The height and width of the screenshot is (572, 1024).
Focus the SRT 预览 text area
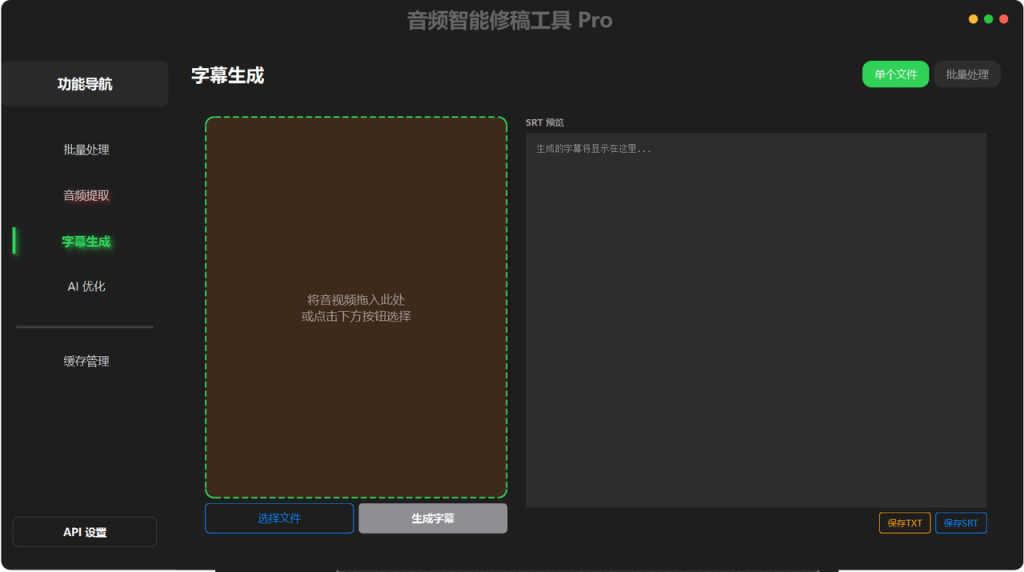tap(756, 320)
